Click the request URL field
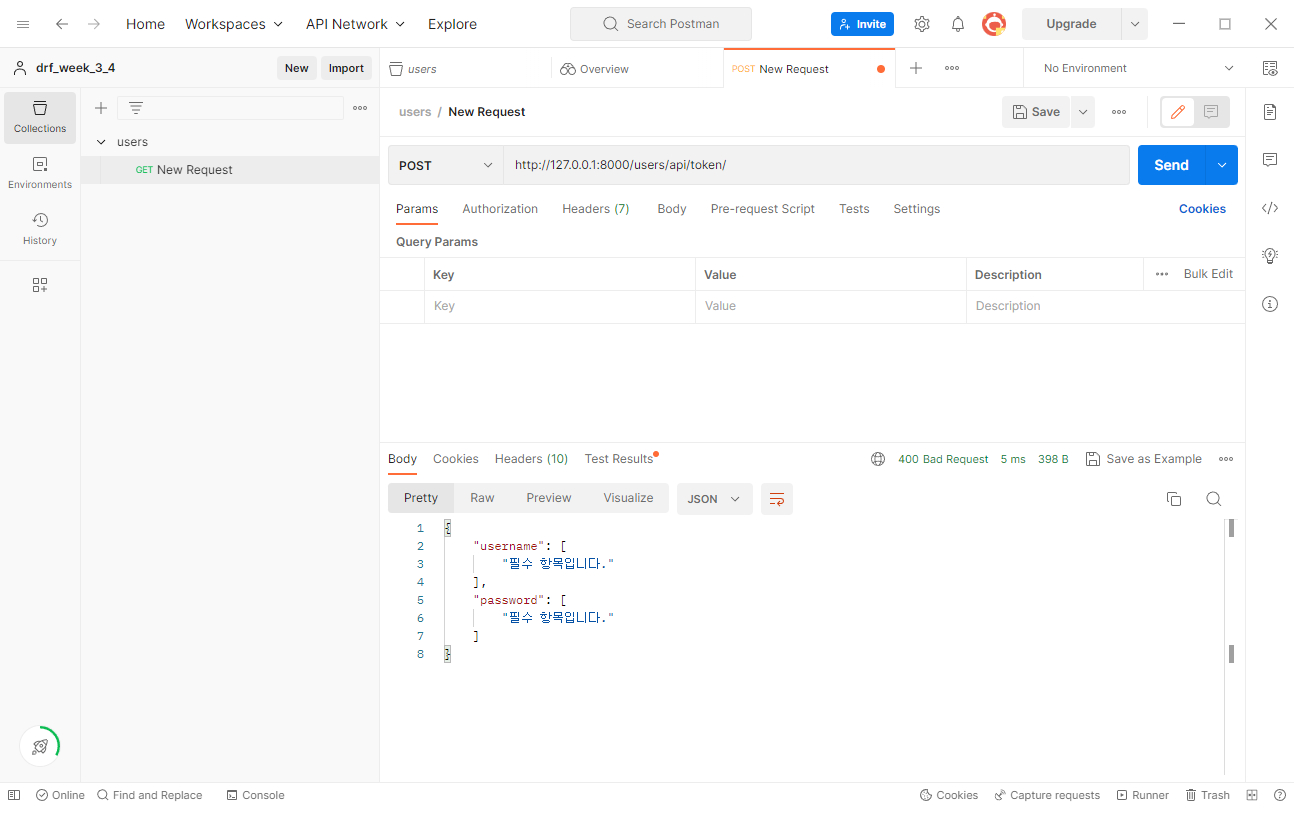Image resolution: width=1298 pixels, height=819 pixels. coord(816,165)
